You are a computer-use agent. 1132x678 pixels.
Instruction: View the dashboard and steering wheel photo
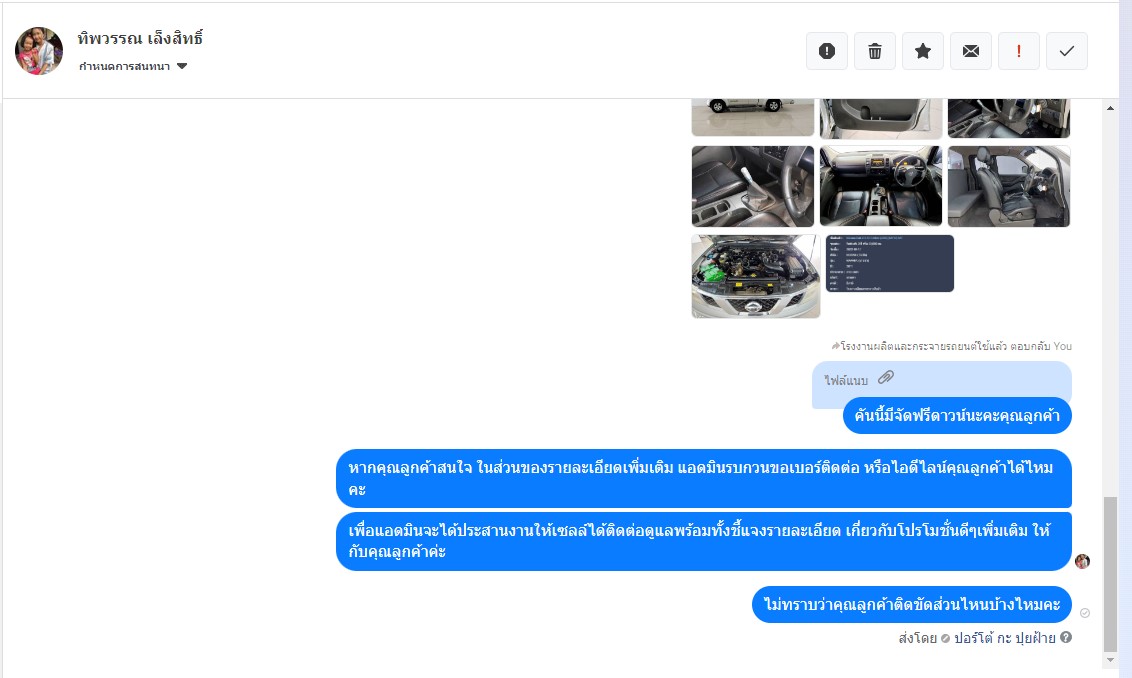click(881, 186)
